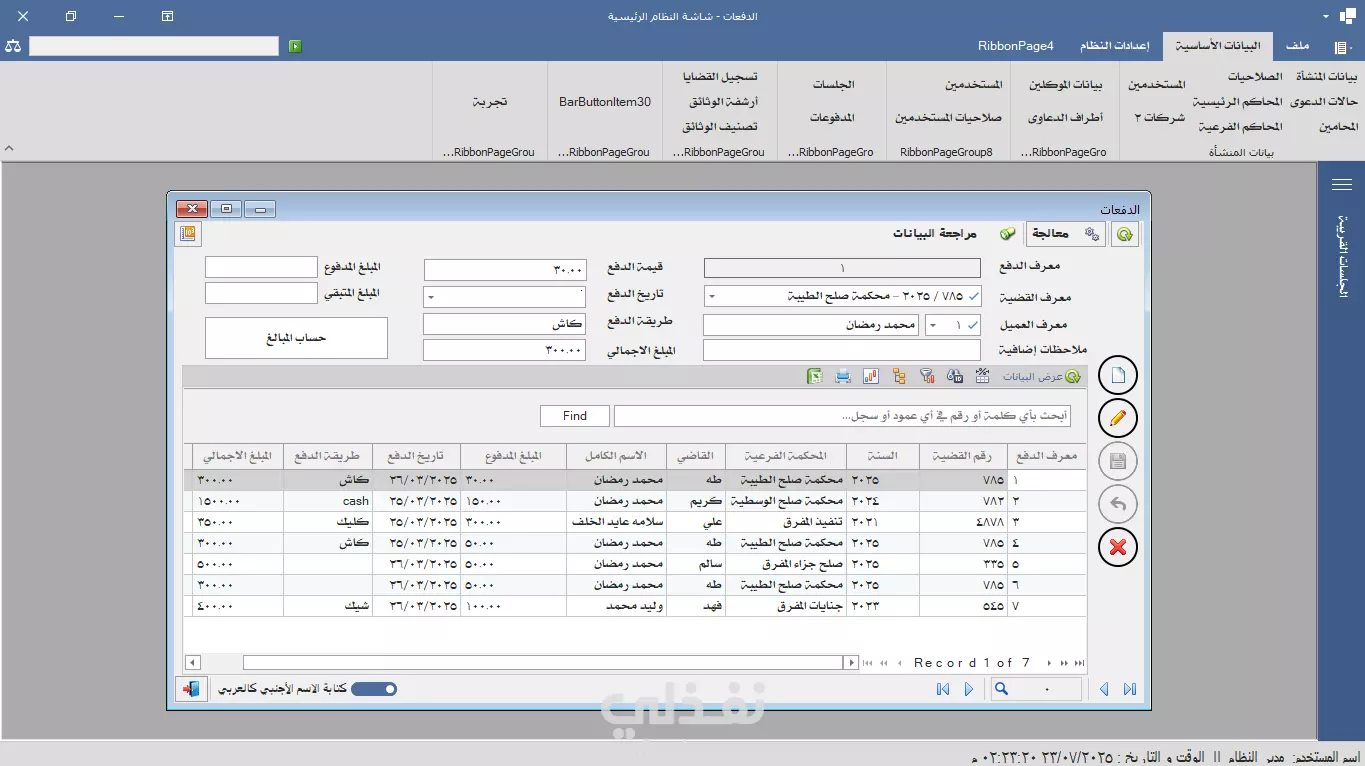Click the orange hierarchy grouping icon
1365x766 pixels.
pyautogui.click(x=899, y=376)
